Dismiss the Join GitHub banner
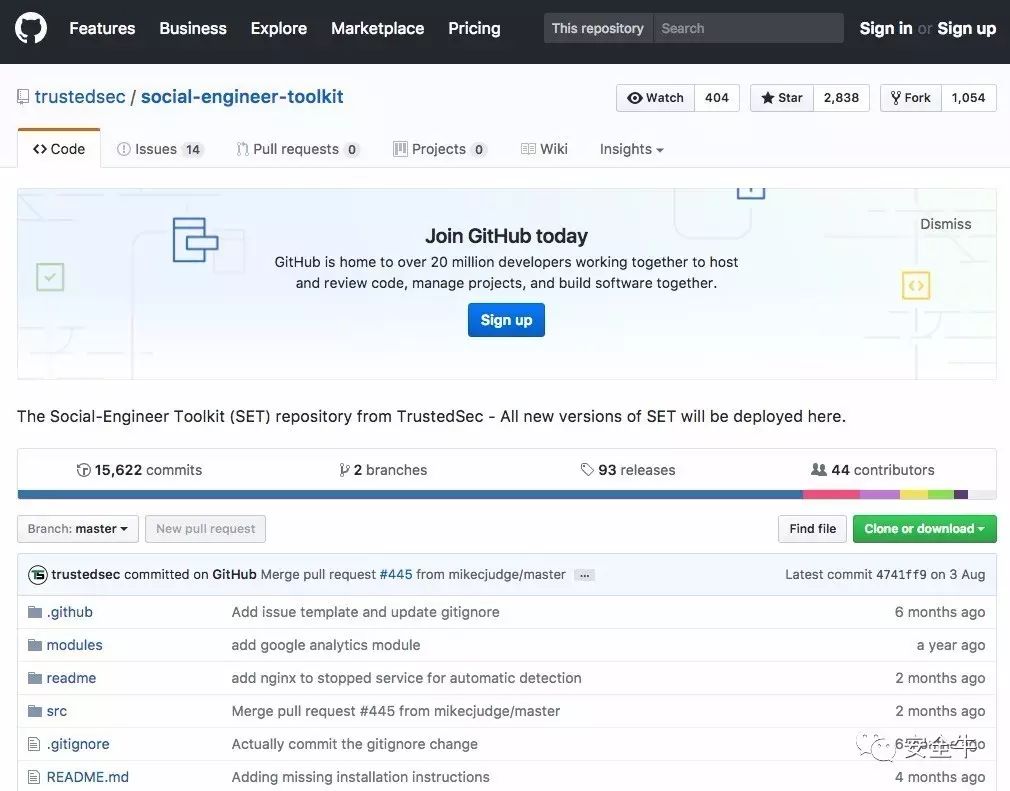Viewport: 1010px width, 791px height. click(946, 224)
